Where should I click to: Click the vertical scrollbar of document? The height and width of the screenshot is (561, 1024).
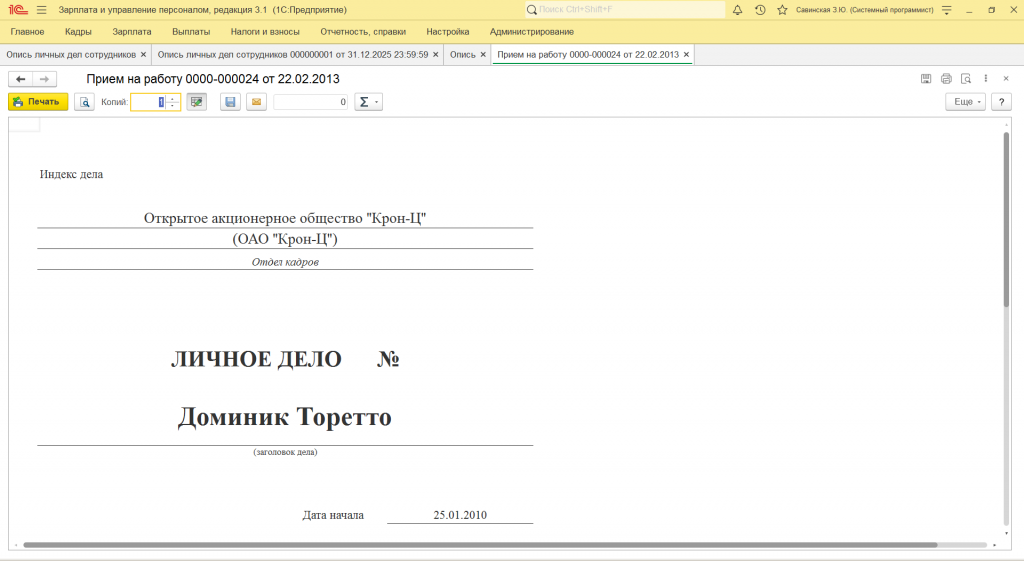1006,219
